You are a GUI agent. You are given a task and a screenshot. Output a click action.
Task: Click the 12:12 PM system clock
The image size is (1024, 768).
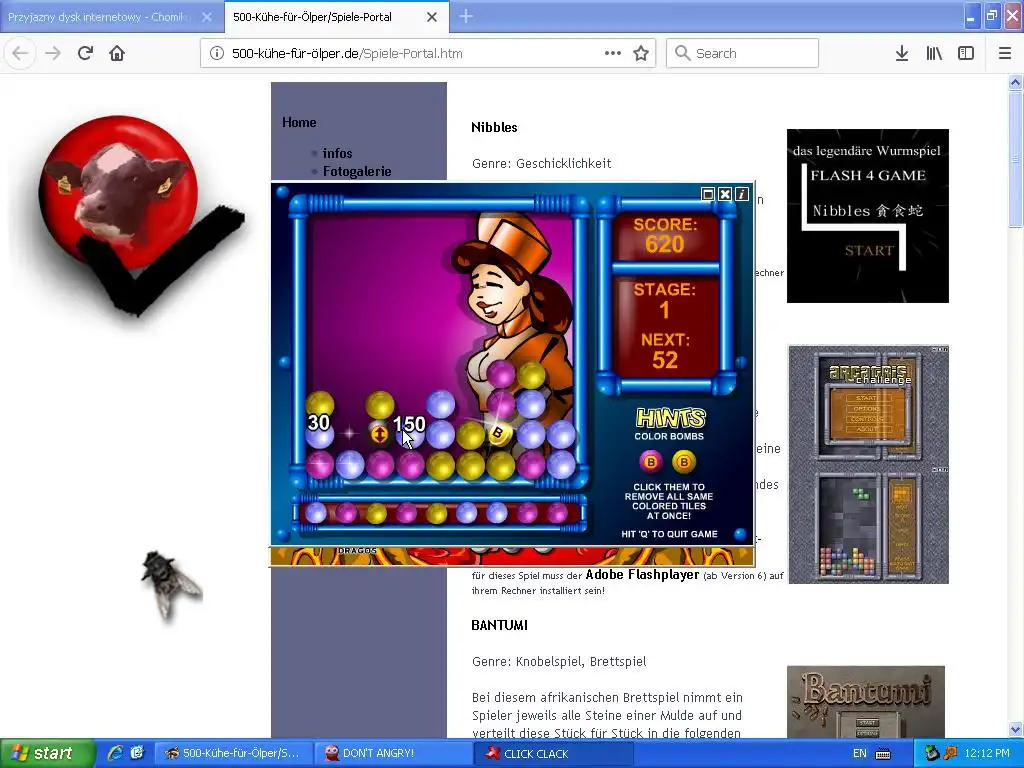point(987,753)
